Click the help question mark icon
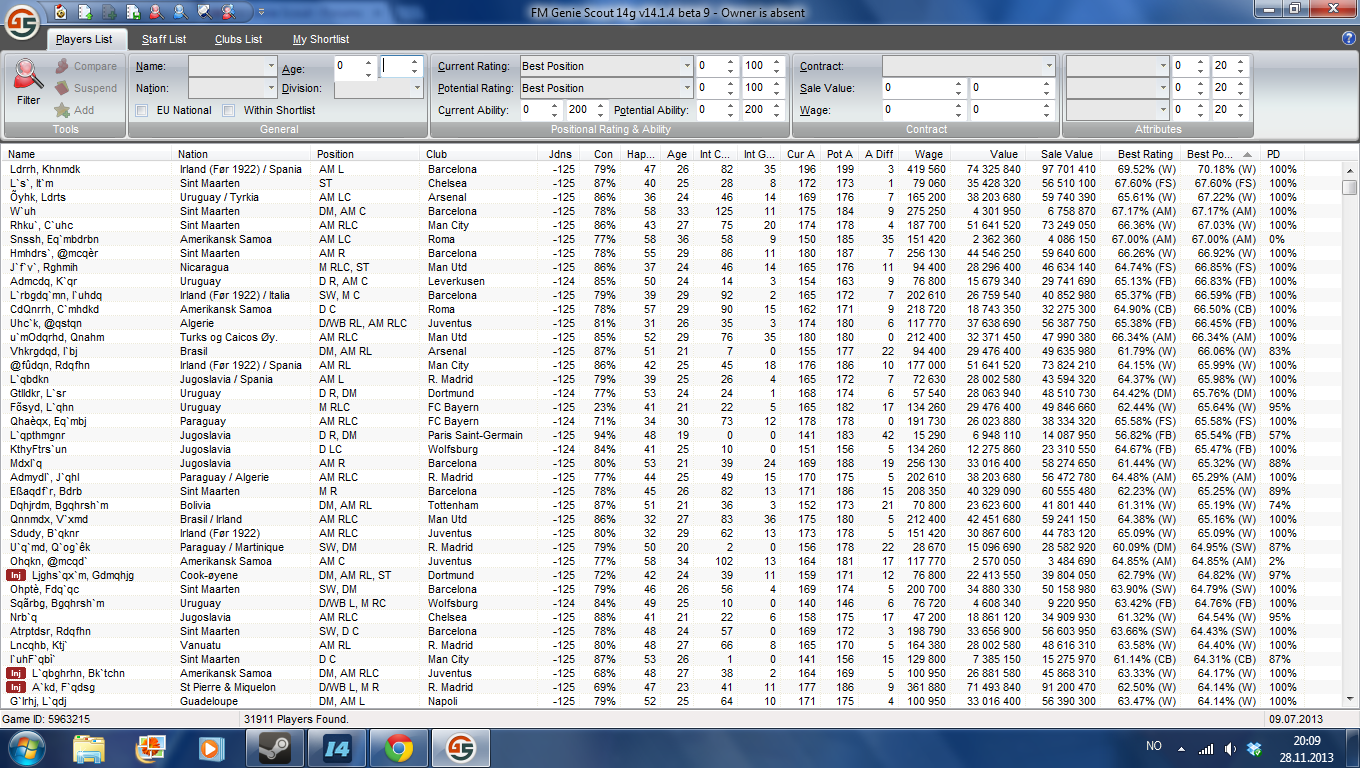The height and width of the screenshot is (768, 1360). (x=1348, y=39)
